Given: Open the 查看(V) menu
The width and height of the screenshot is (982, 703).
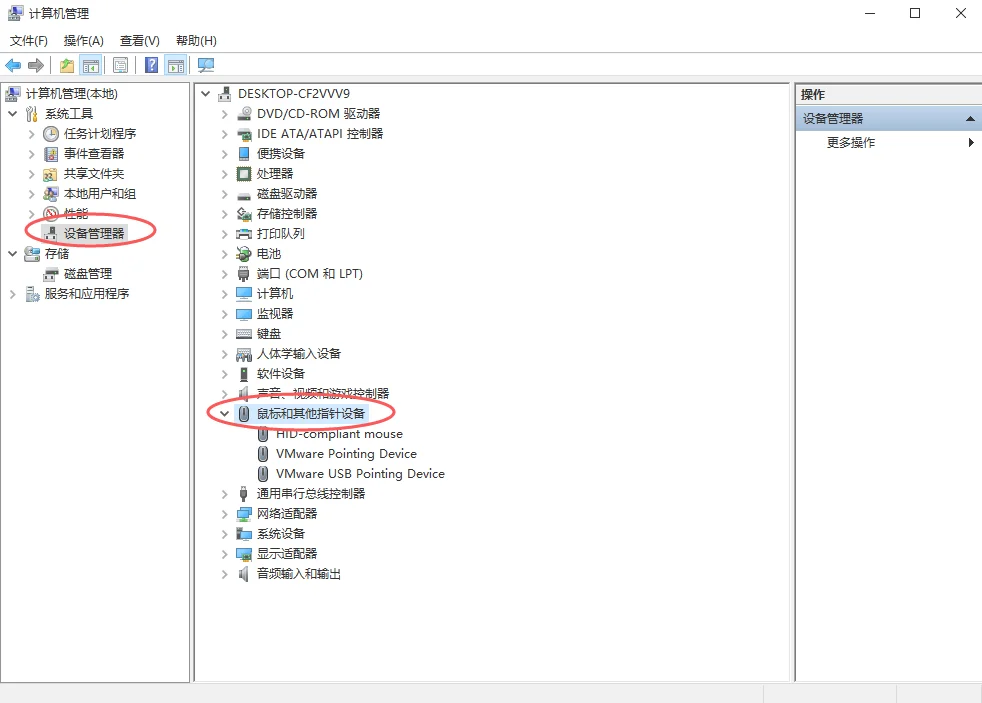Looking at the screenshot, I should [140, 41].
